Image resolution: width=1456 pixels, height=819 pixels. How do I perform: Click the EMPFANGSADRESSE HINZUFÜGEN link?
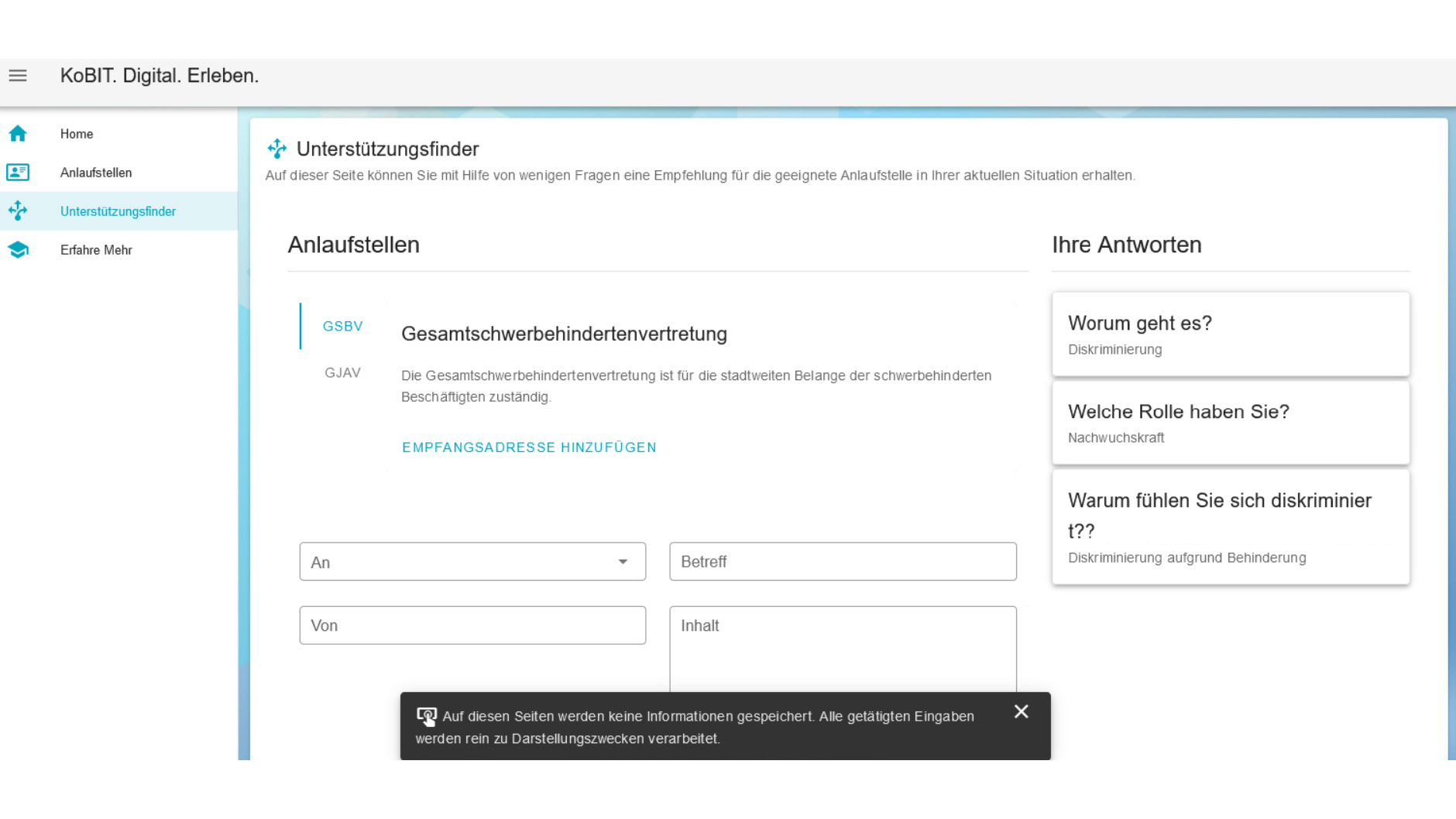pyautogui.click(x=529, y=447)
